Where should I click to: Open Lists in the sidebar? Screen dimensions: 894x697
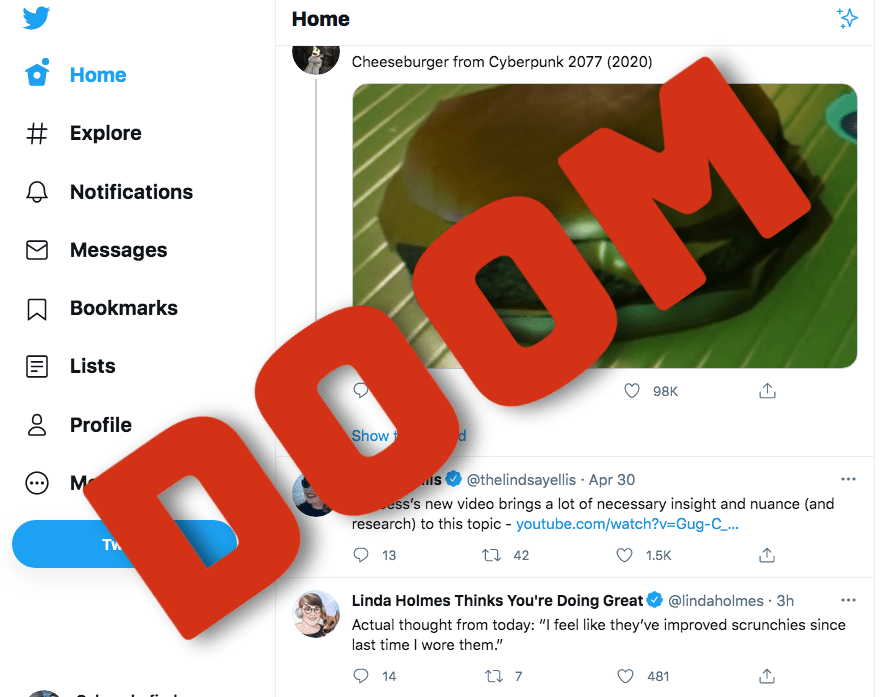pos(70,366)
